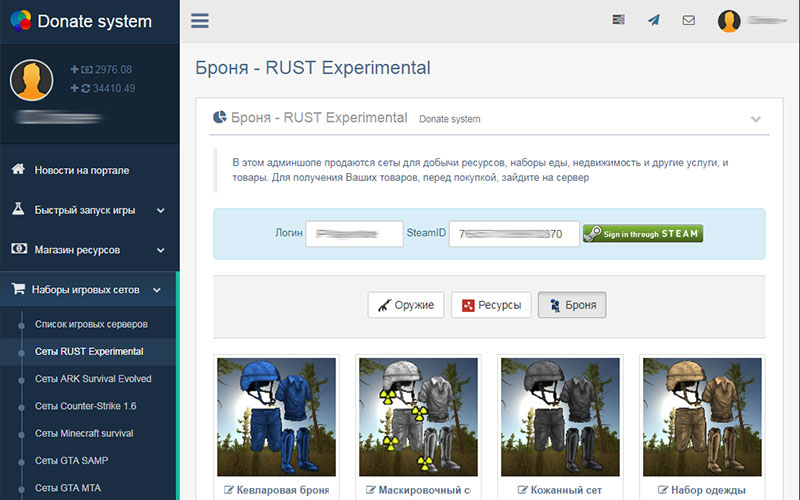Viewport: 800px width, 500px height.
Task: Click into the SteamID input field
Action: pos(514,234)
